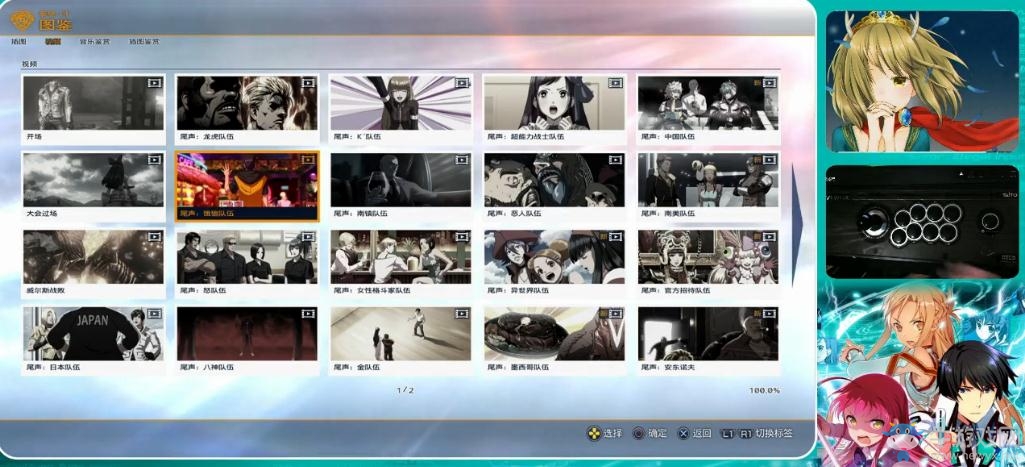Click the R1 button icon

(x=745, y=434)
